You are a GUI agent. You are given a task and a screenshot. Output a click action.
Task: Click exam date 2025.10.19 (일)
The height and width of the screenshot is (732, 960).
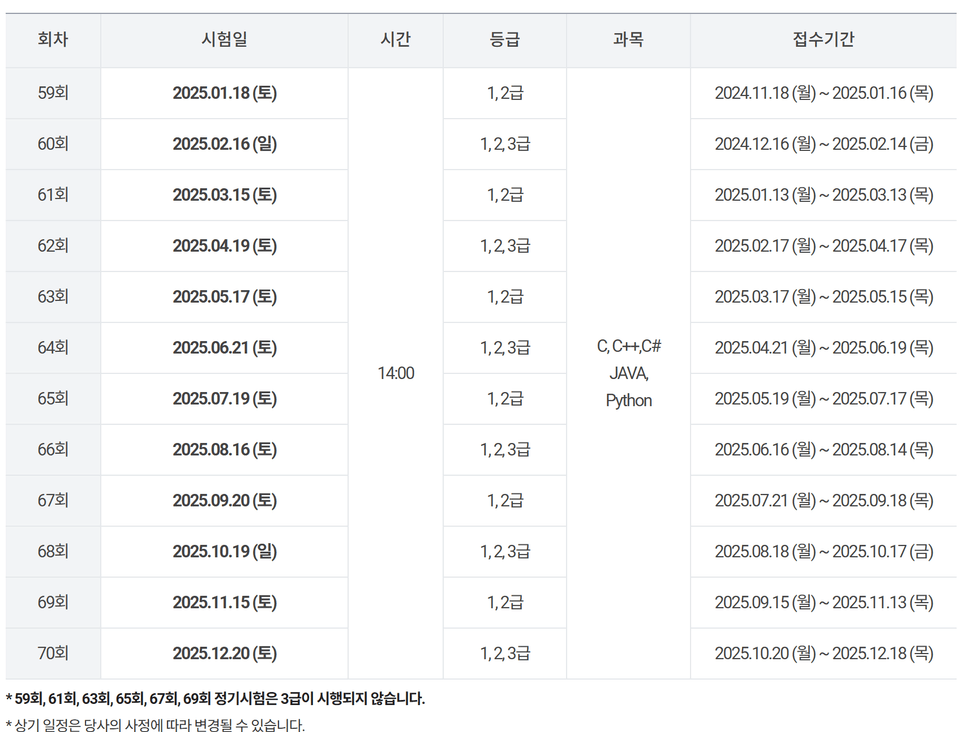(x=224, y=551)
